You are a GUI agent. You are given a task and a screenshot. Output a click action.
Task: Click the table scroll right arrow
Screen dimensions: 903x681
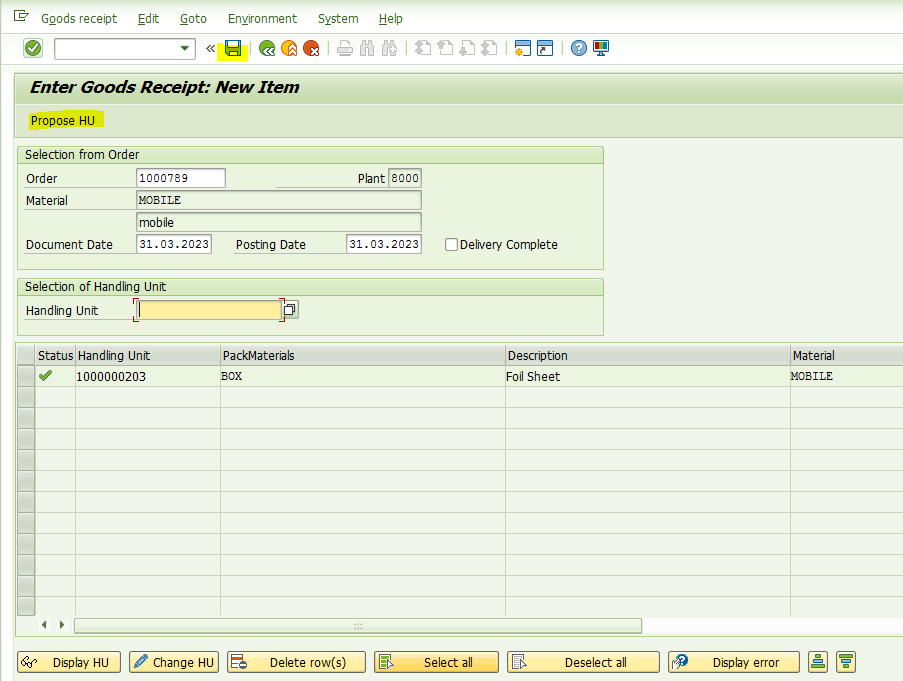[62, 625]
